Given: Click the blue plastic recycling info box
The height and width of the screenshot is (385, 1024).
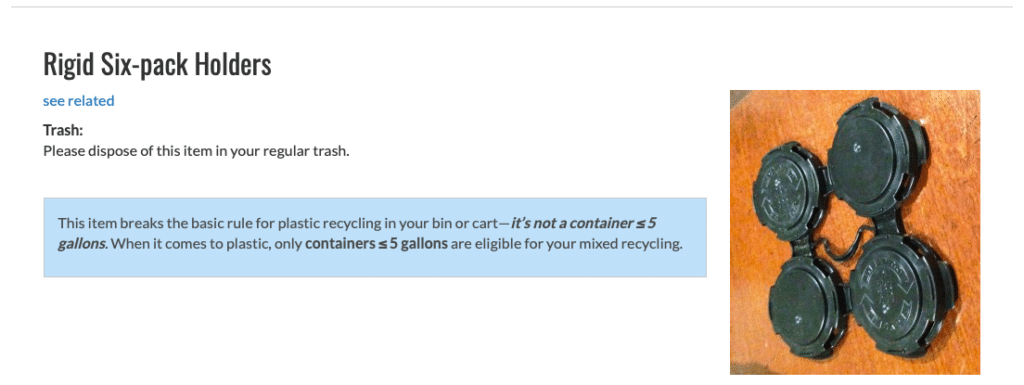Looking at the screenshot, I should (x=375, y=238).
